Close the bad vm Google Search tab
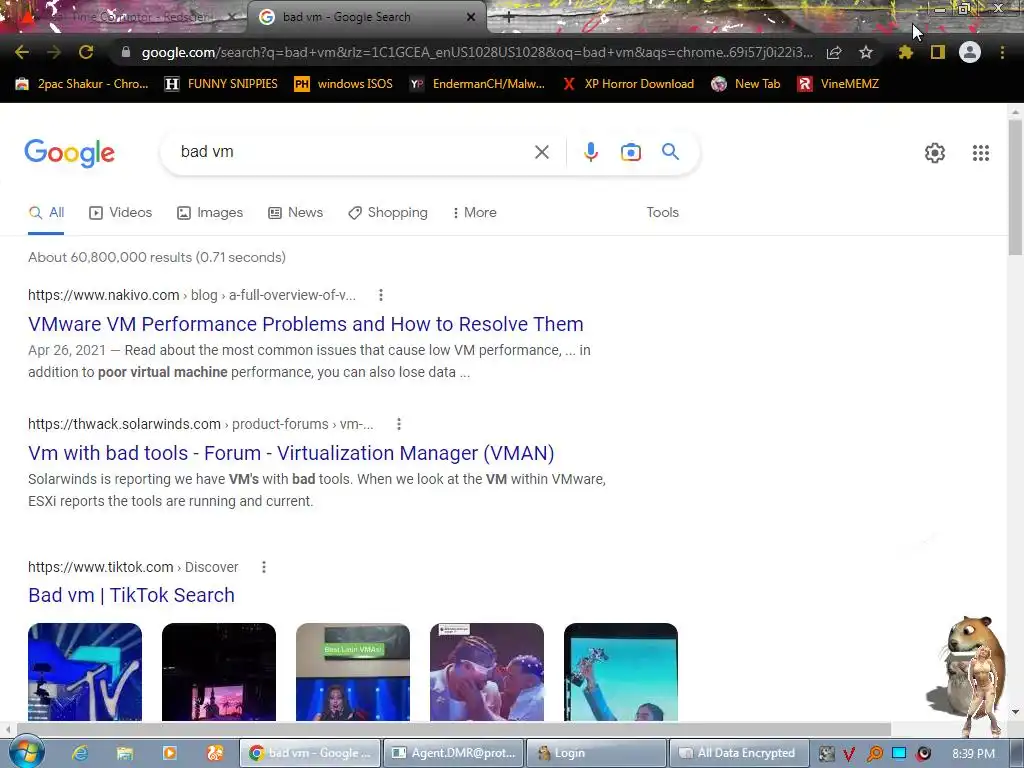This screenshot has height=768, width=1024. point(471,18)
